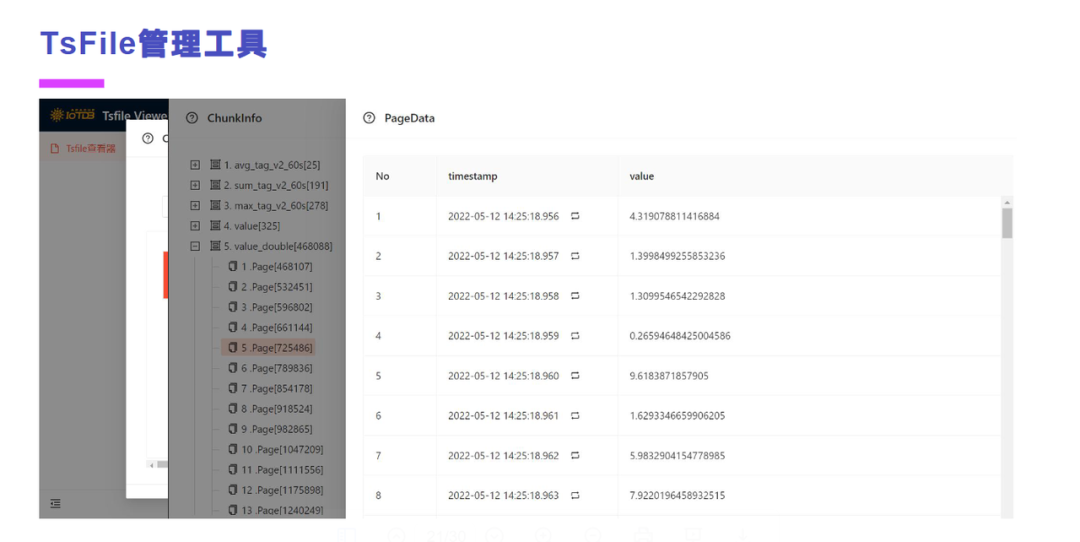The width and height of the screenshot is (1080, 542).
Task: Expand the 4. value[325] chunk
Action: (195, 226)
